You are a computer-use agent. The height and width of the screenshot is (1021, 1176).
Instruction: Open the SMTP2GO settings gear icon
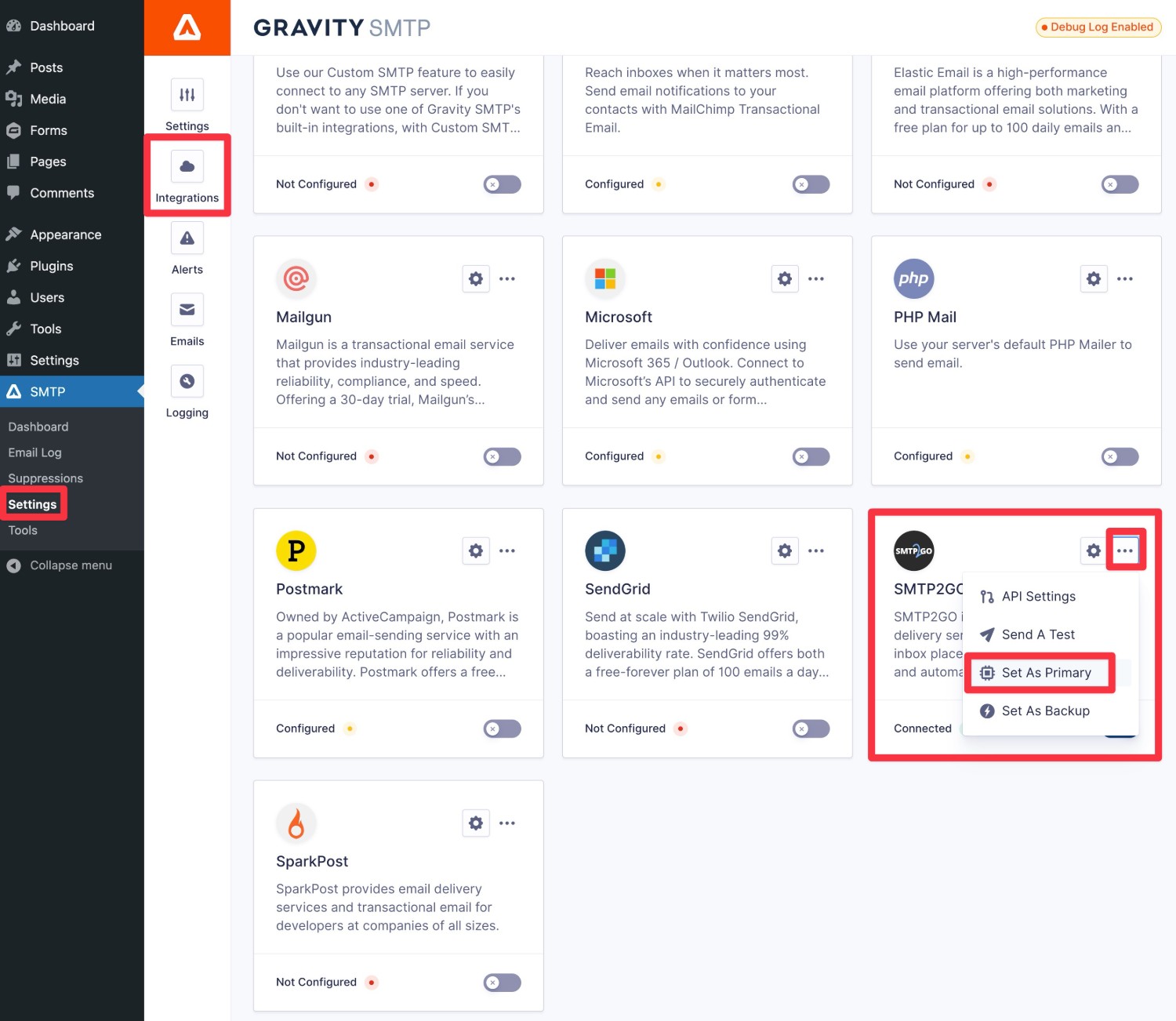1094,550
